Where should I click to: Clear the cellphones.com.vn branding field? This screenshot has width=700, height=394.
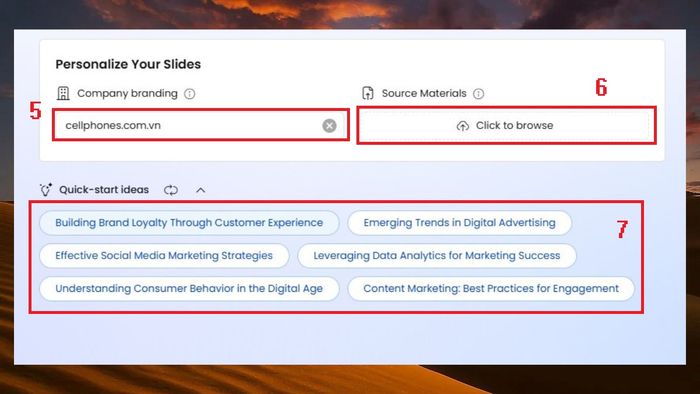point(329,126)
